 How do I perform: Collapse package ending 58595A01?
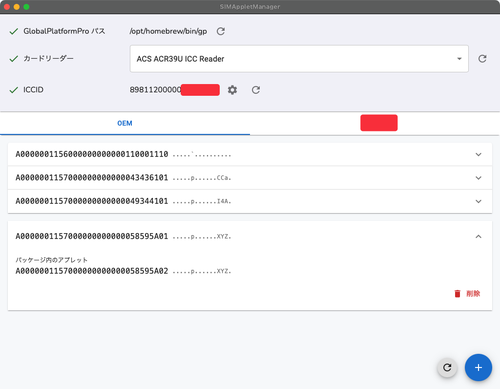pos(250,236)
